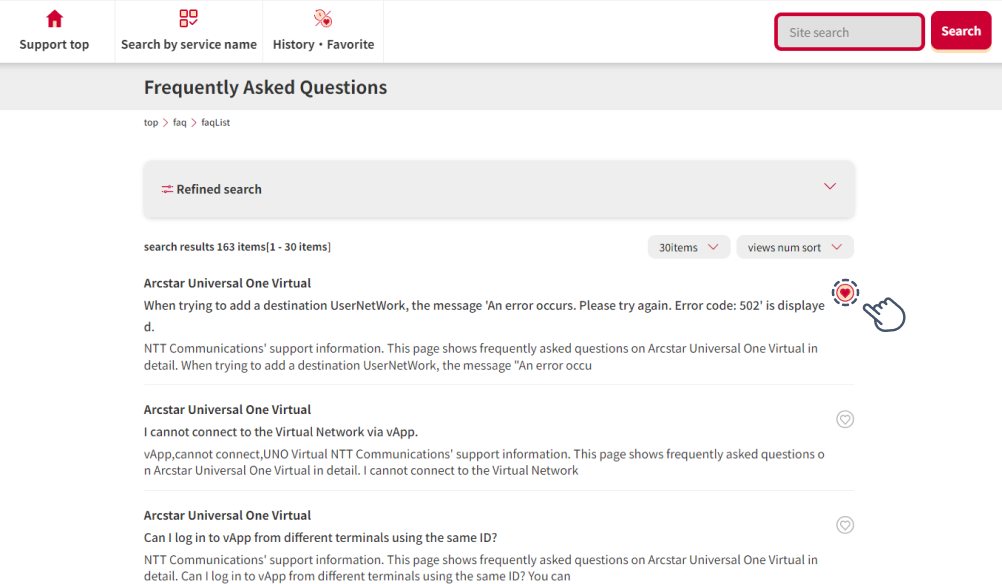The height and width of the screenshot is (584, 1002).
Task: Open the 30items per page dropdown
Action: (x=688, y=247)
